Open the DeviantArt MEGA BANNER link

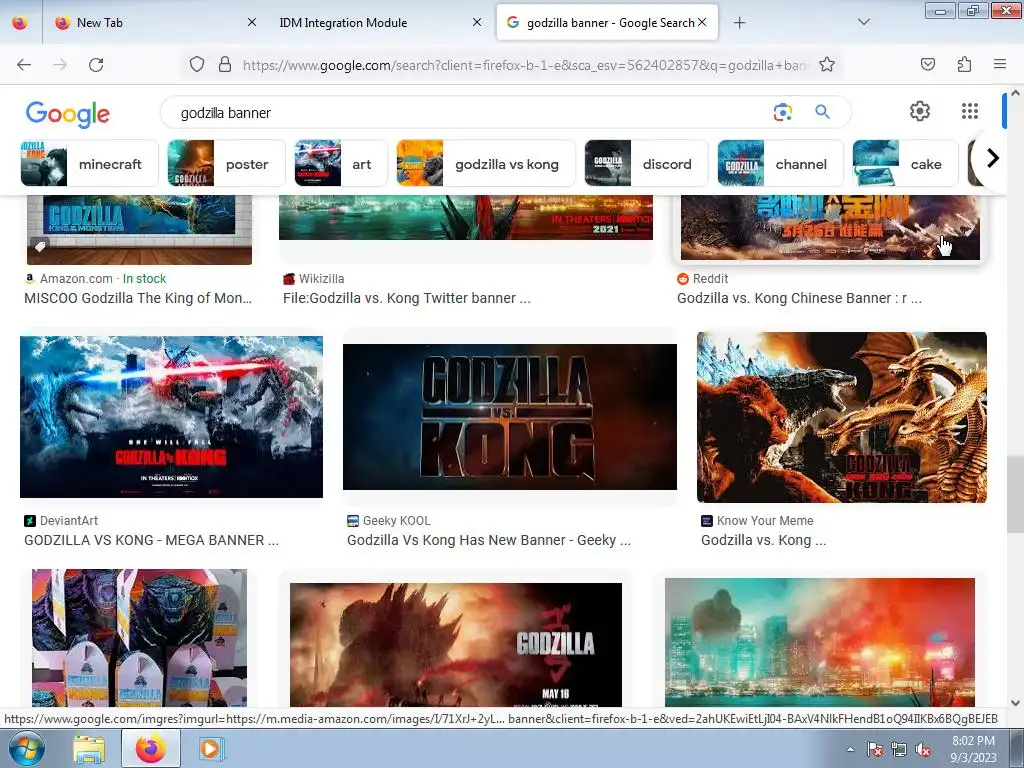coord(151,540)
